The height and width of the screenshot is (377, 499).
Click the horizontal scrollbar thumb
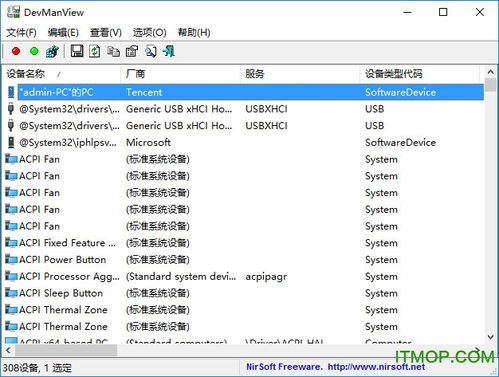coord(66,350)
